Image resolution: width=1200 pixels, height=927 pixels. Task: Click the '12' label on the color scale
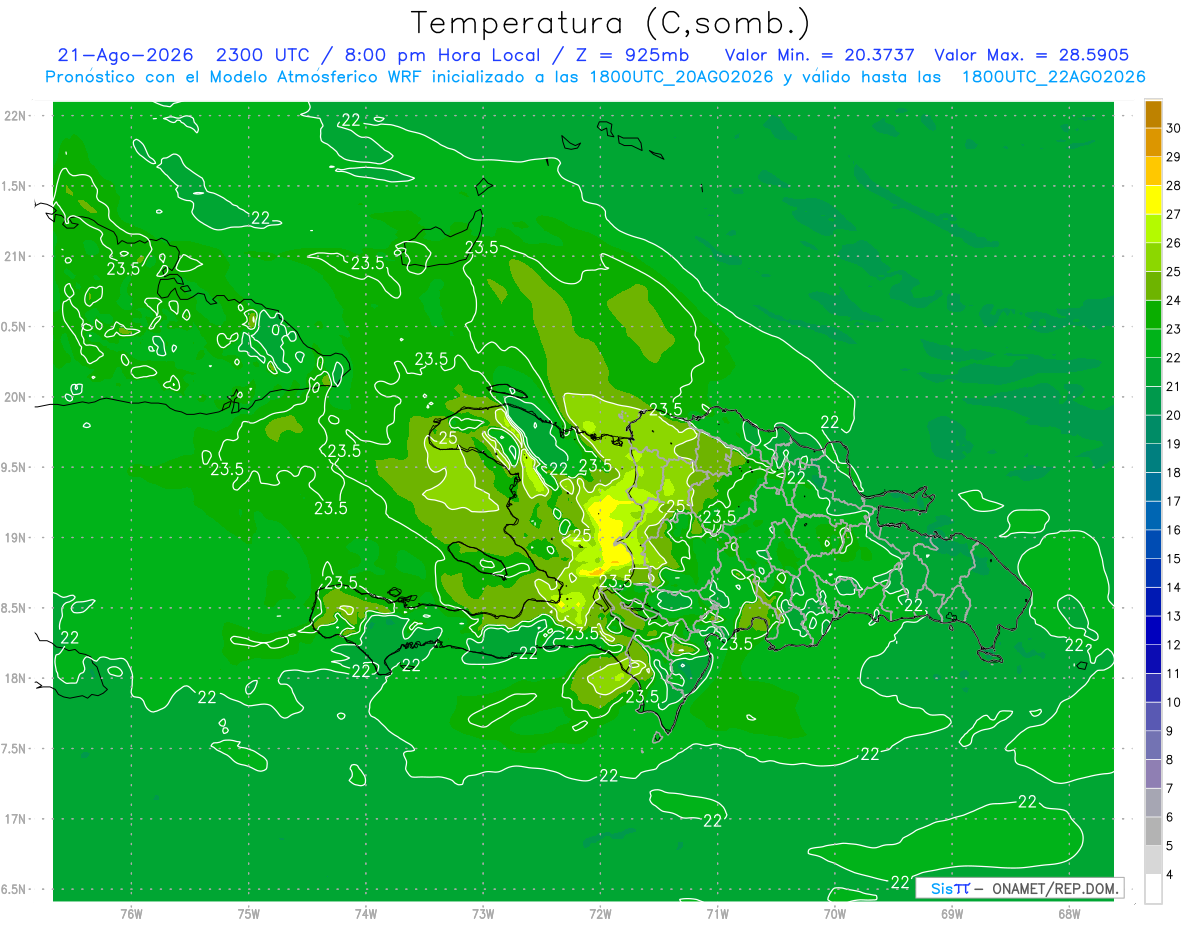pyautogui.click(x=1174, y=645)
